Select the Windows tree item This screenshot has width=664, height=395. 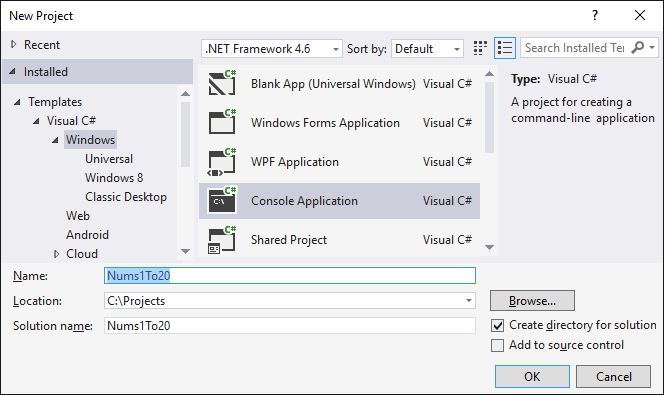(91, 140)
